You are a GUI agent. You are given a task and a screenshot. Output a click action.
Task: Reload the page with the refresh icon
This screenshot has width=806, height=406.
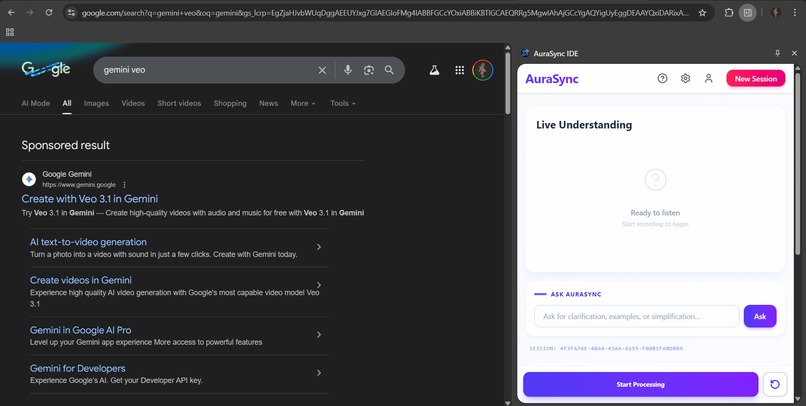[49, 12]
